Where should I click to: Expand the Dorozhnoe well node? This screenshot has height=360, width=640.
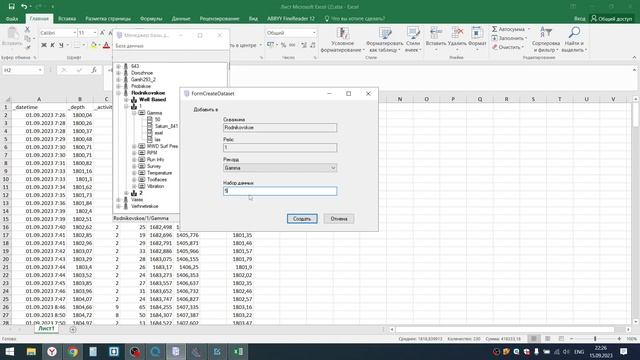tap(119, 73)
